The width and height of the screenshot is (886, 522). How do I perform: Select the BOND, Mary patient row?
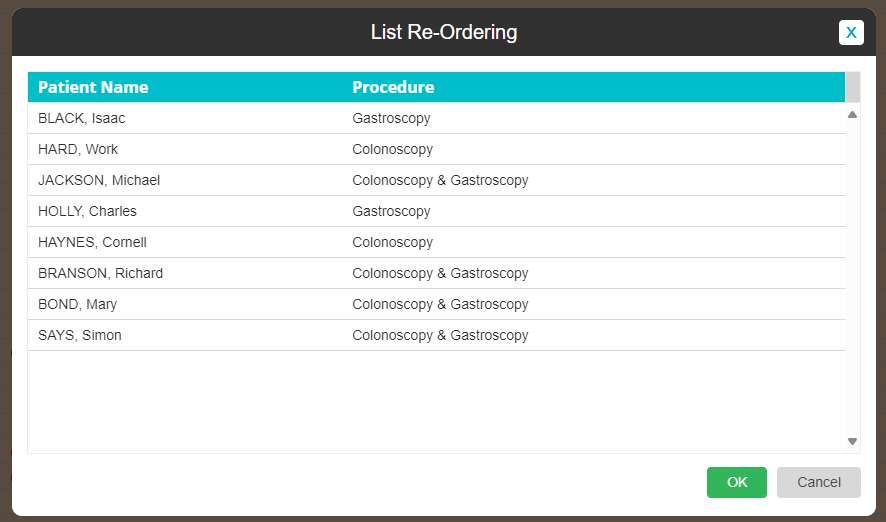pos(436,304)
